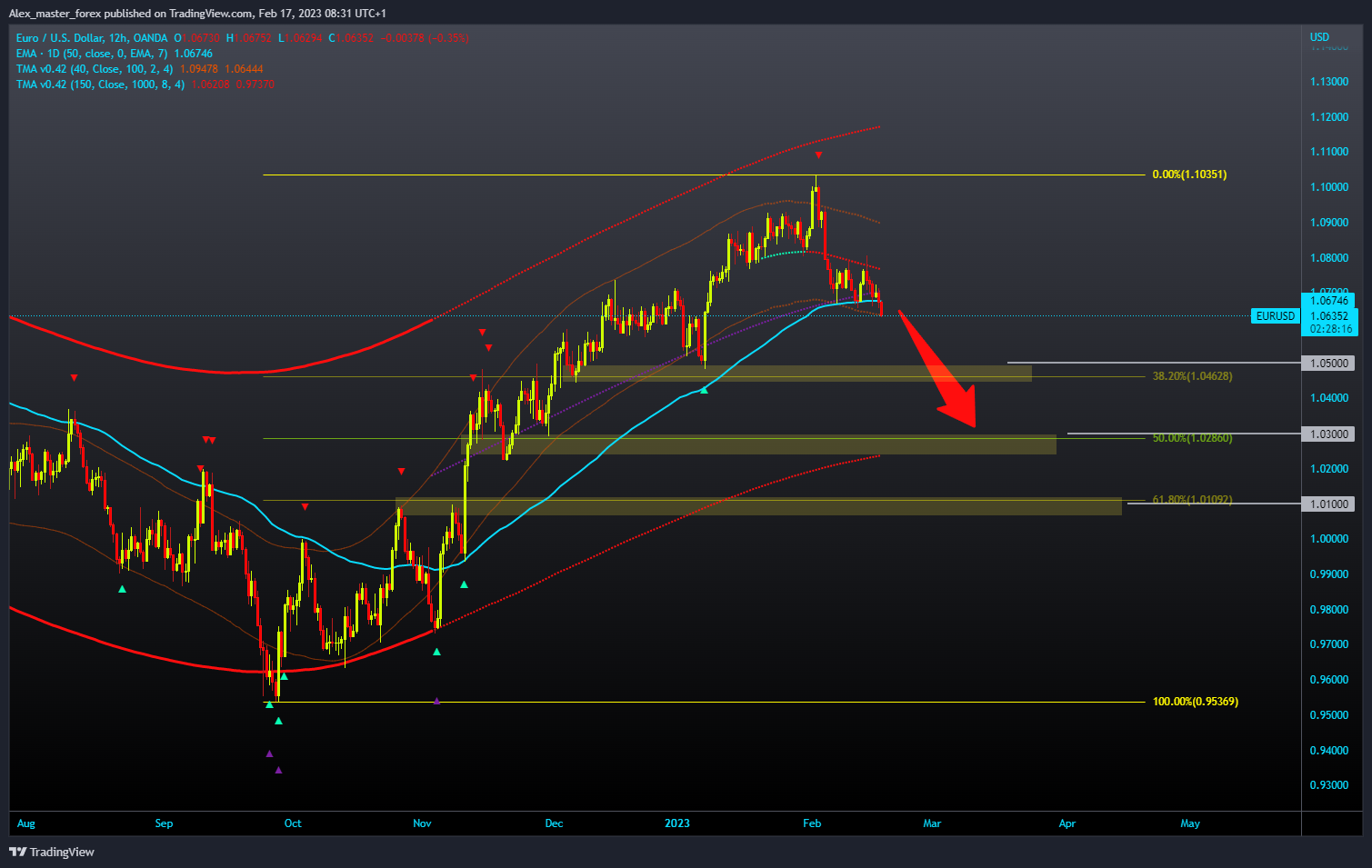Click the 2023 label on time axis
1372x868 pixels.
(x=677, y=823)
